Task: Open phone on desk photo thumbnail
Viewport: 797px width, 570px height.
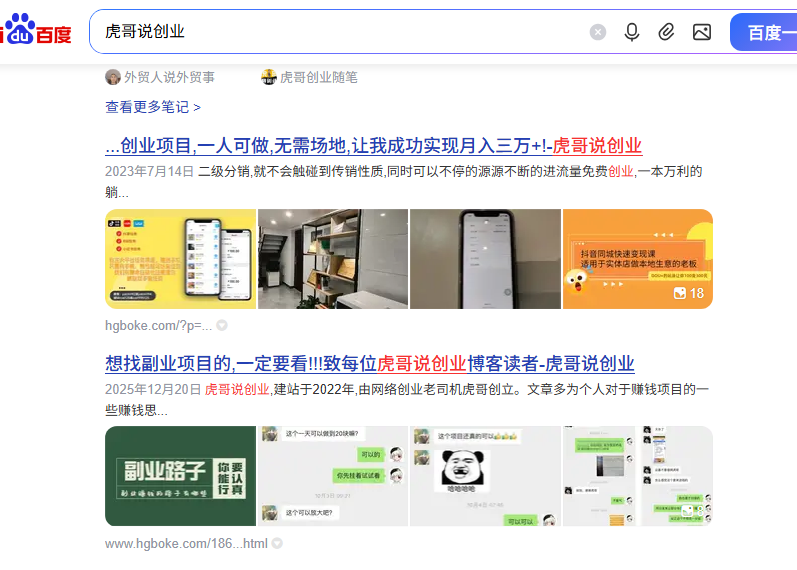Action: click(x=485, y=259)
